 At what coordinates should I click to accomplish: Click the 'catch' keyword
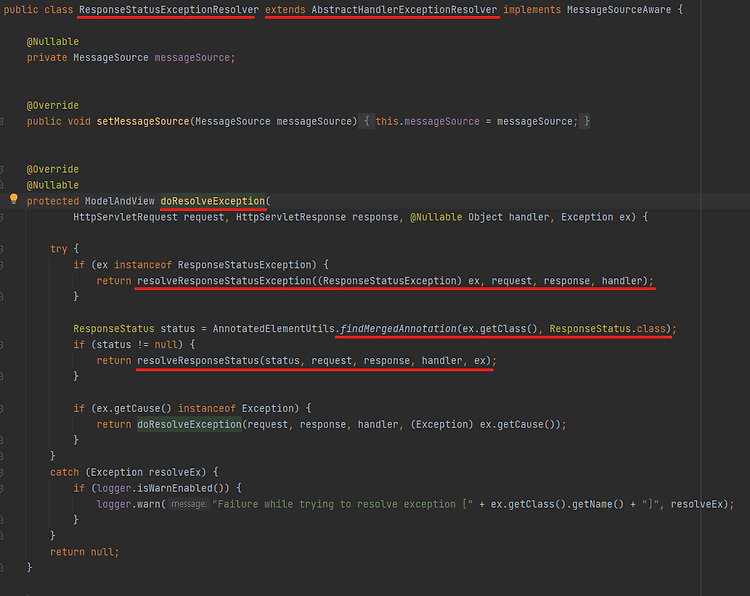click(x=64, y=472)
